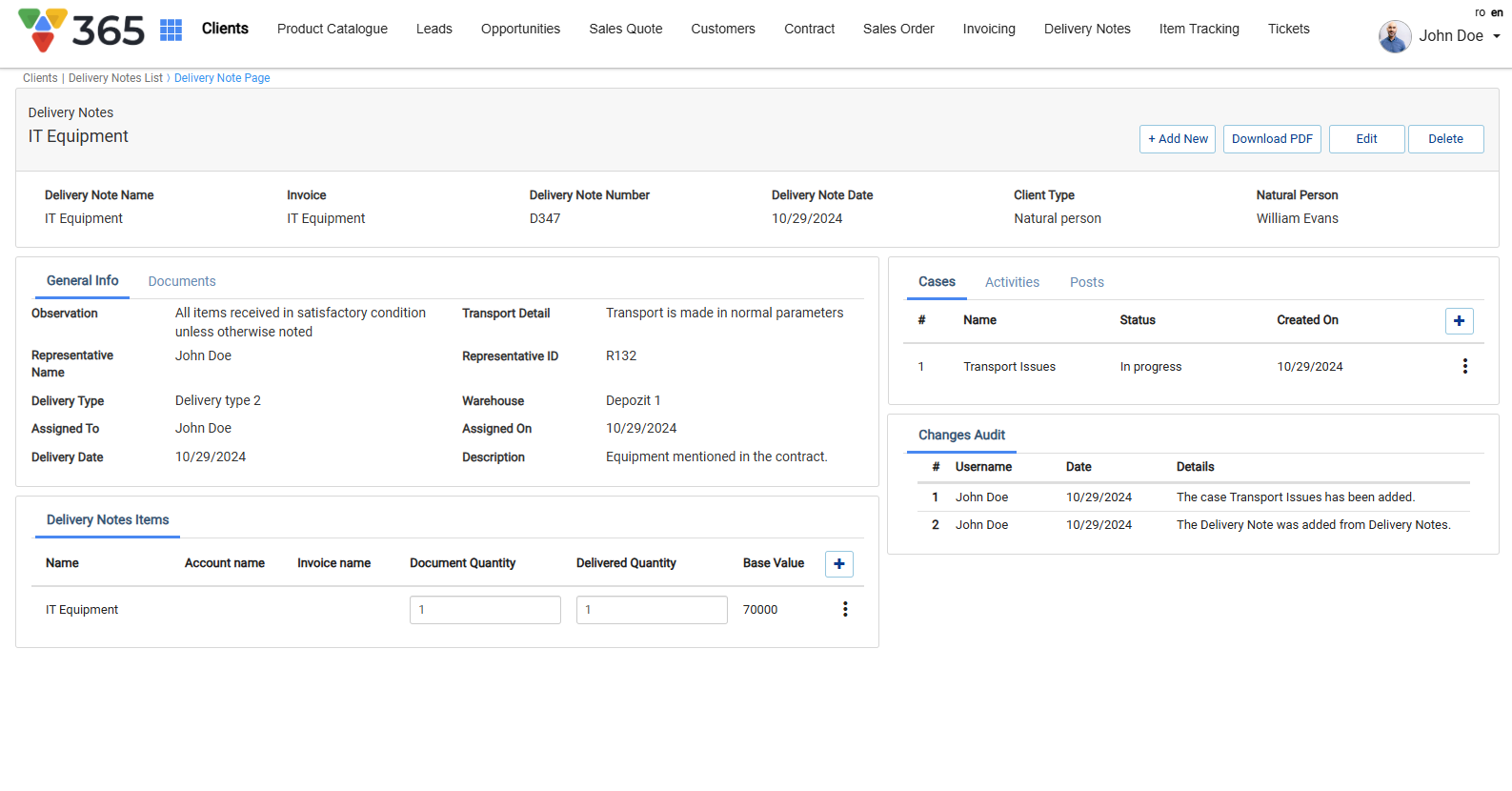Open the Activities tab
This screenshot has height=791, width=1512.
(1012, 282)
